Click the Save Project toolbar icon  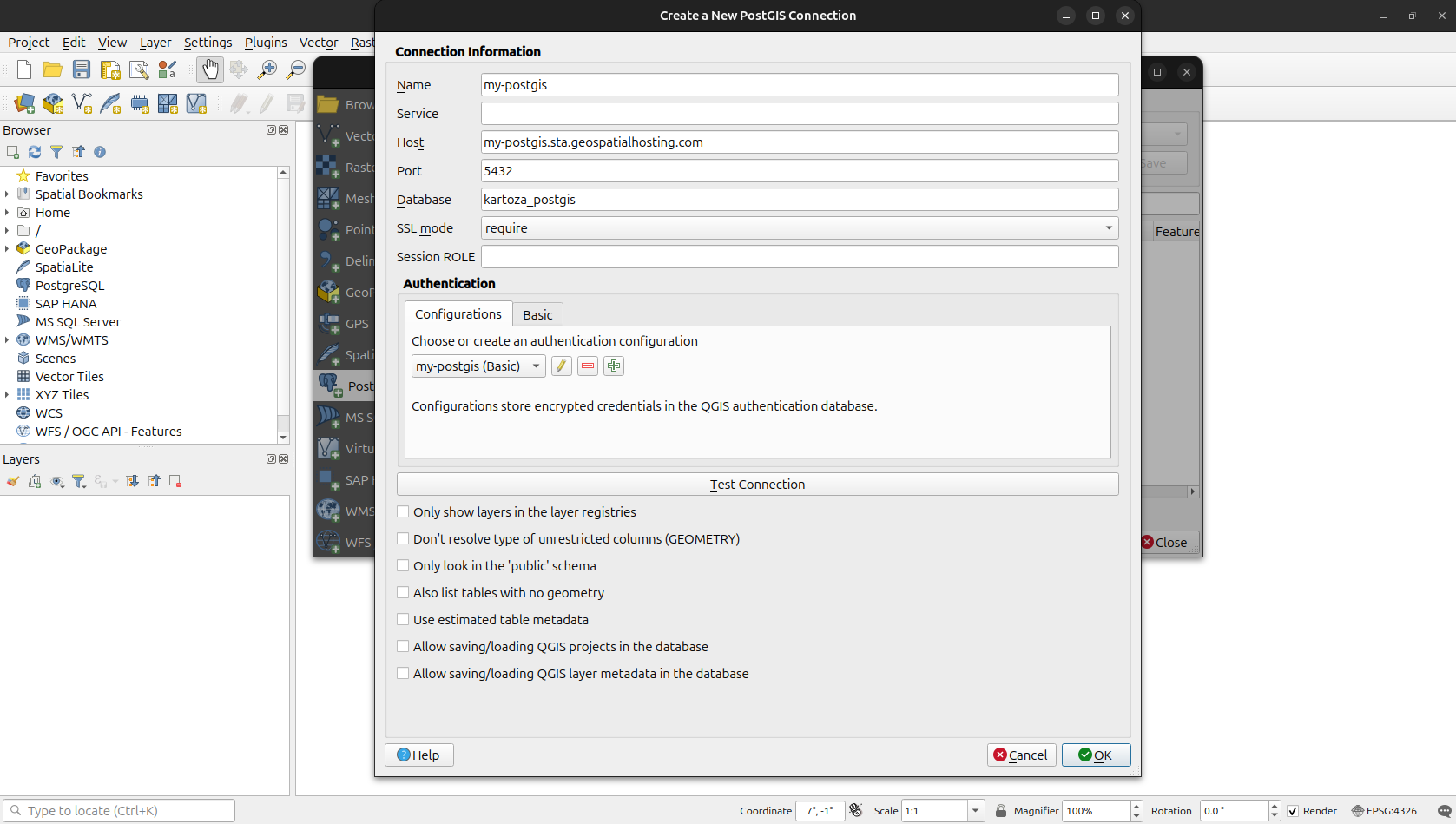click(x=82, y=70)
